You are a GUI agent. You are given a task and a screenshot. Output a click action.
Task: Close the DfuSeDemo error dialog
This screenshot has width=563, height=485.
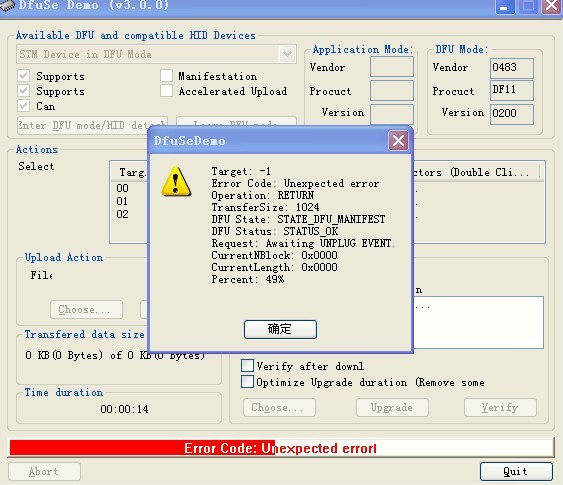398,140
